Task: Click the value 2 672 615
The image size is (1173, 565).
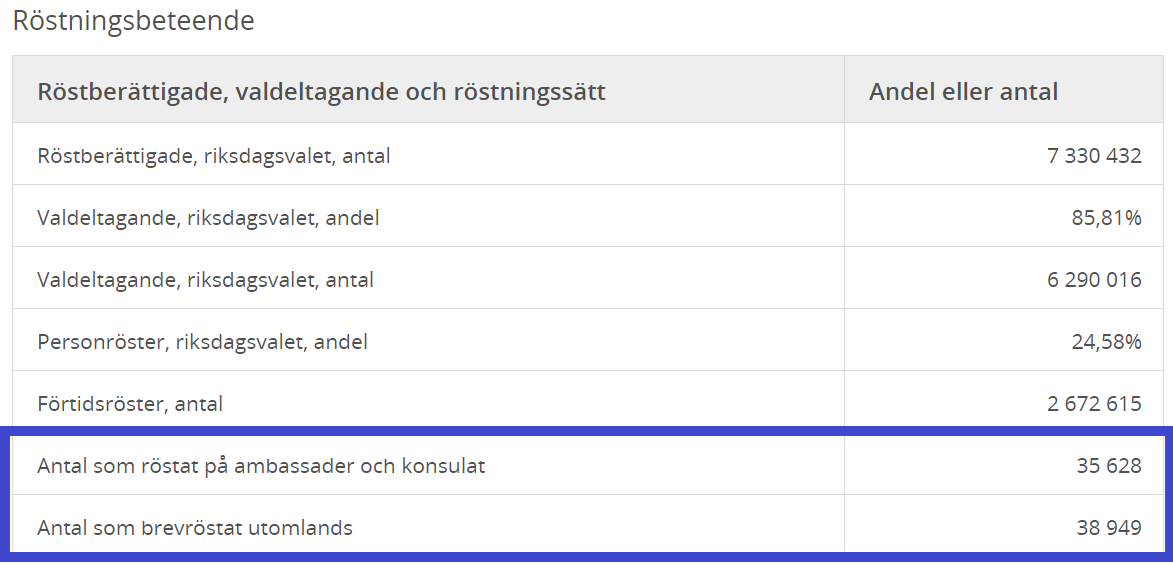Action: [1094, 404]
